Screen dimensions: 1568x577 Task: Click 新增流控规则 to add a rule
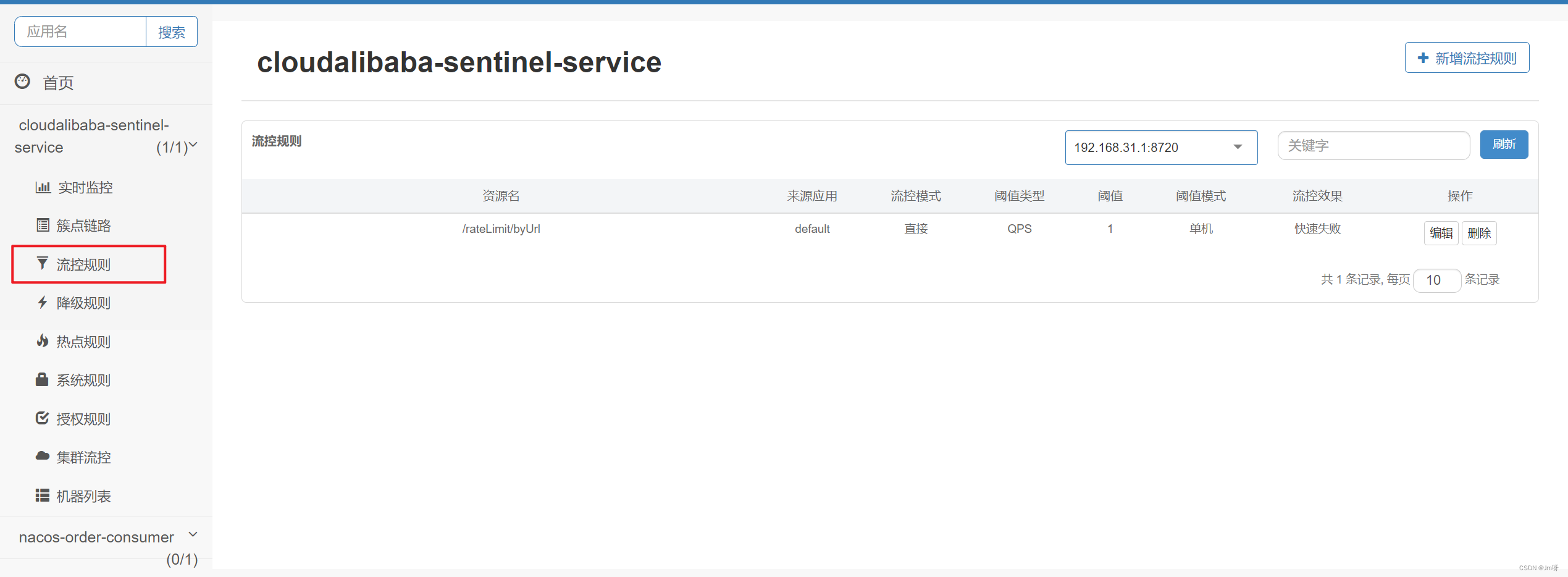coord(1467,57)
